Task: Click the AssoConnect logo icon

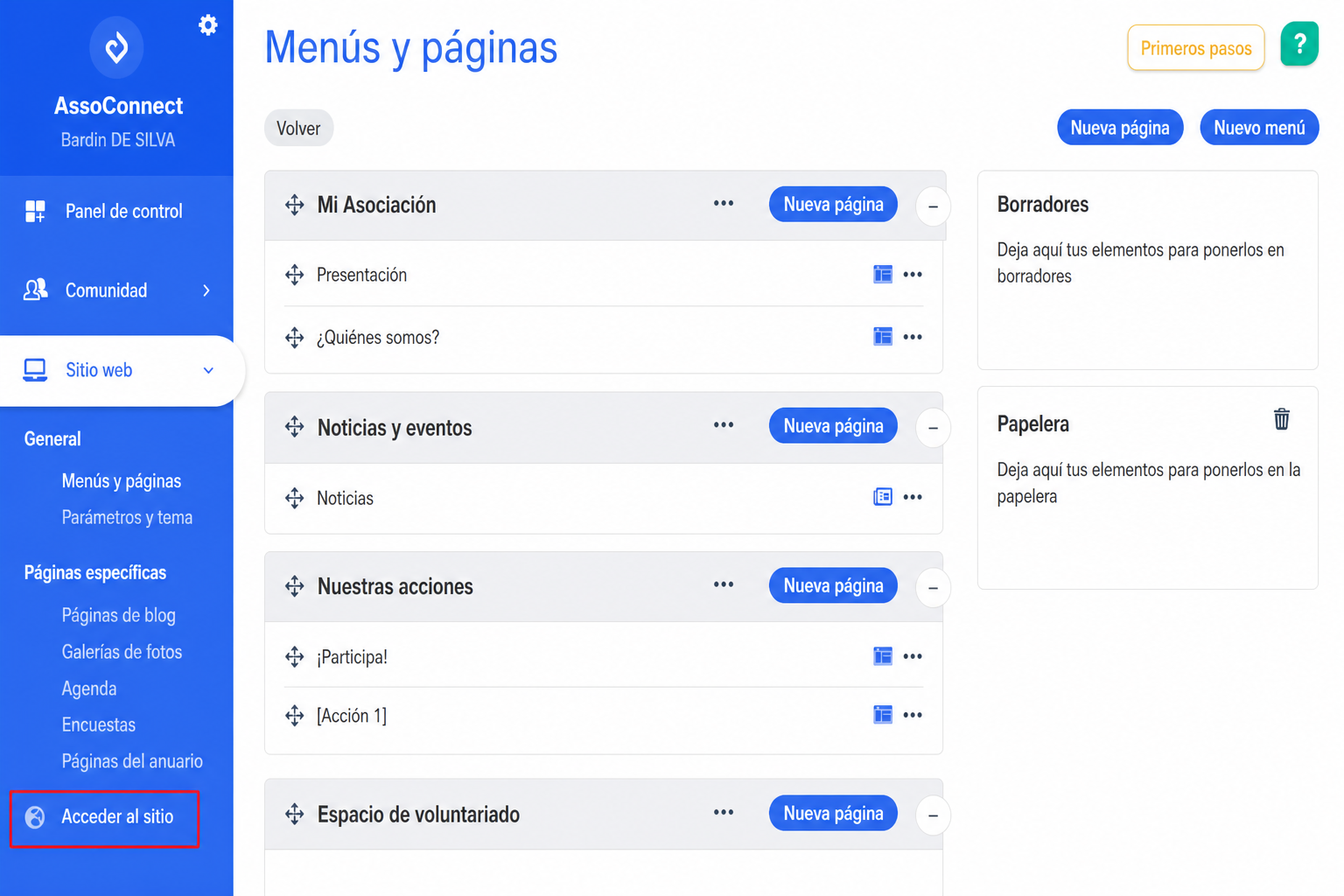Action: [116, 46]
